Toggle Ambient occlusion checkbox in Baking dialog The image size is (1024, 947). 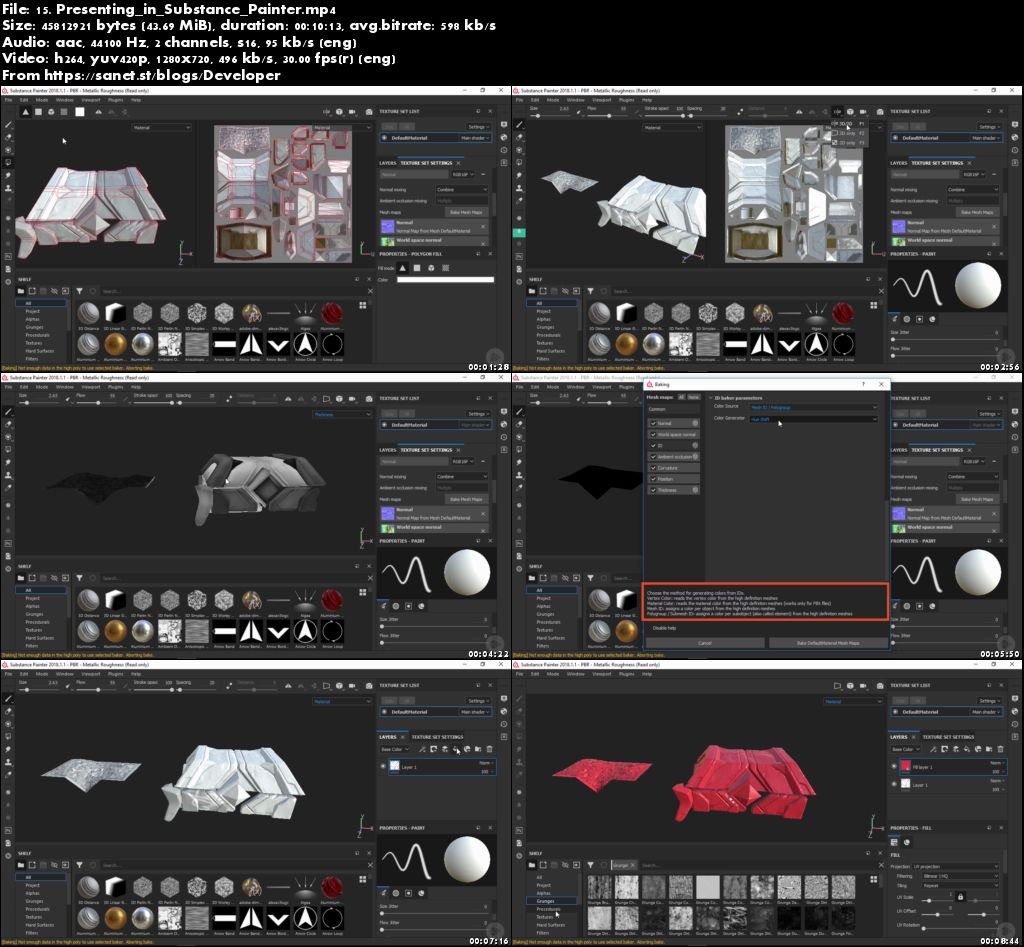click(653, 457)
